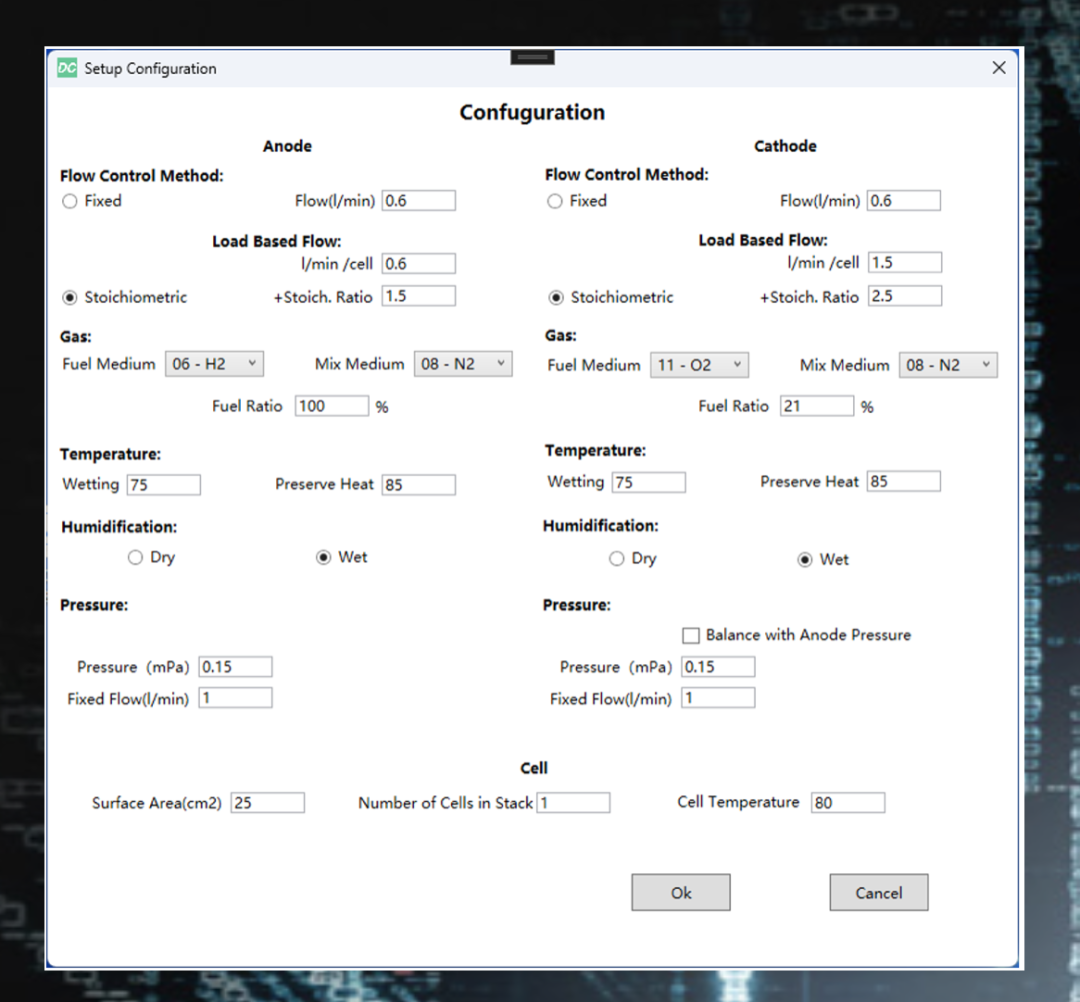Select Number of Cells in Stack field
1080x1002 pixels.
pos(573,803)
